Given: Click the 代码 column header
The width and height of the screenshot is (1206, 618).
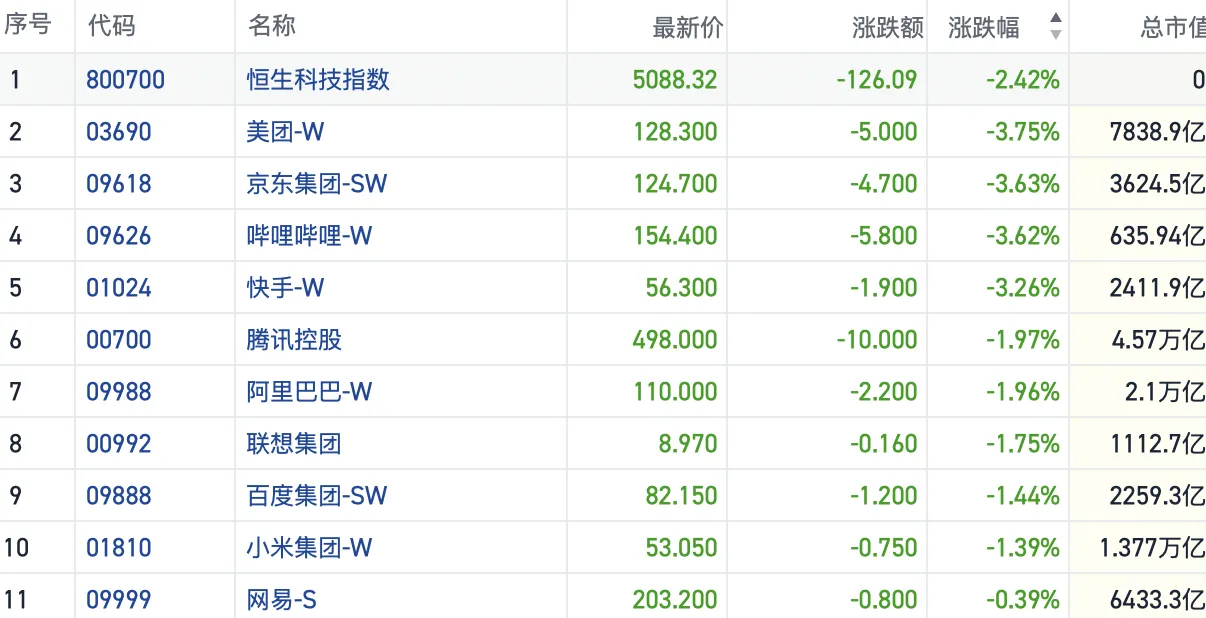Looking at the screenshot, I should (x=111, y=26).
